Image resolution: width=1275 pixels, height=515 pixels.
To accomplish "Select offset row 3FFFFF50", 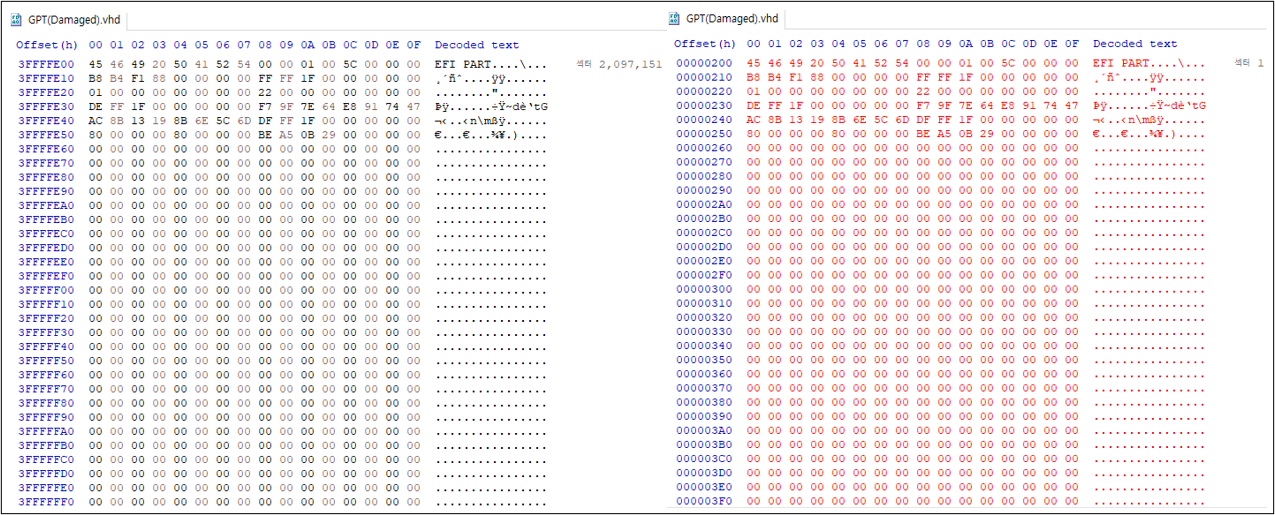I will (283, 360).
